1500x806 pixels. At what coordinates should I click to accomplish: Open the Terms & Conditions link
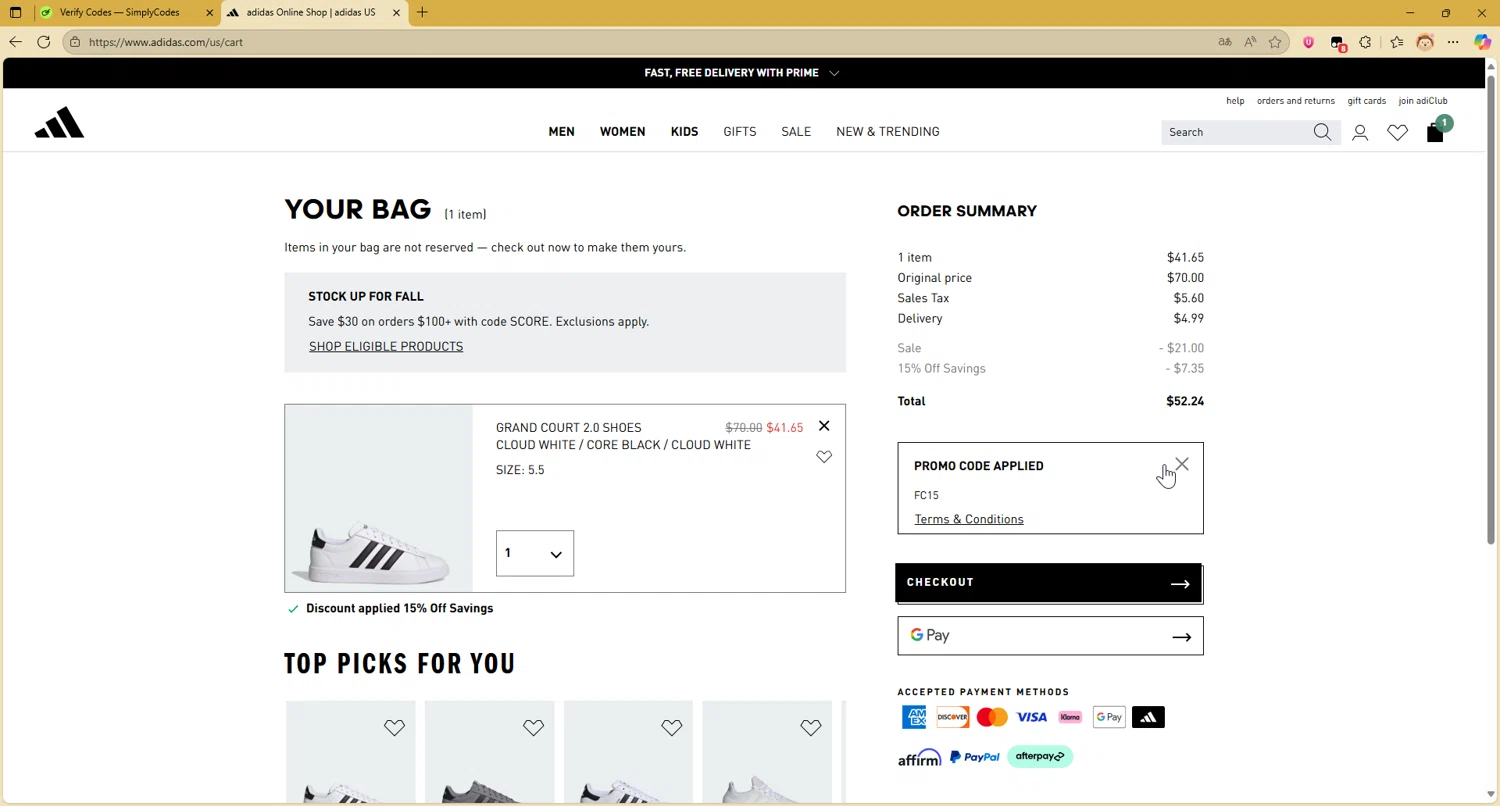(968, 519)
